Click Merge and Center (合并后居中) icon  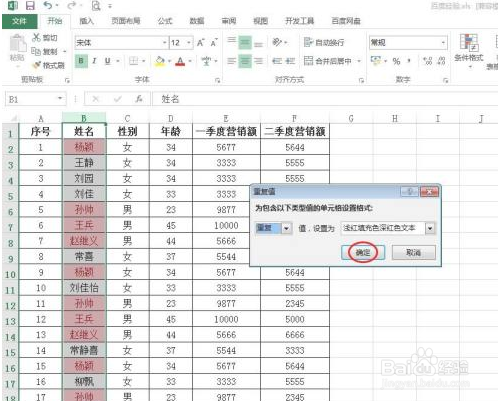(308, 61)
